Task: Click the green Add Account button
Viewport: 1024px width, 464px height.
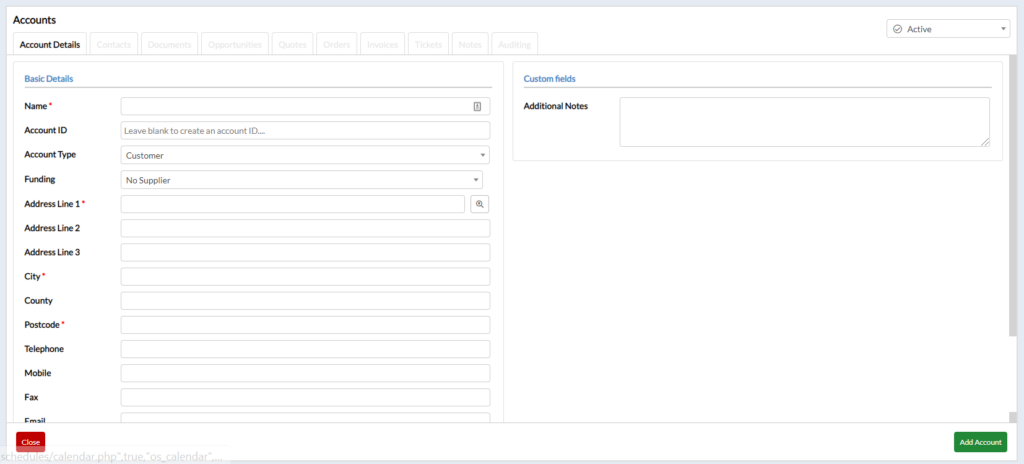Action: [980, 442]
